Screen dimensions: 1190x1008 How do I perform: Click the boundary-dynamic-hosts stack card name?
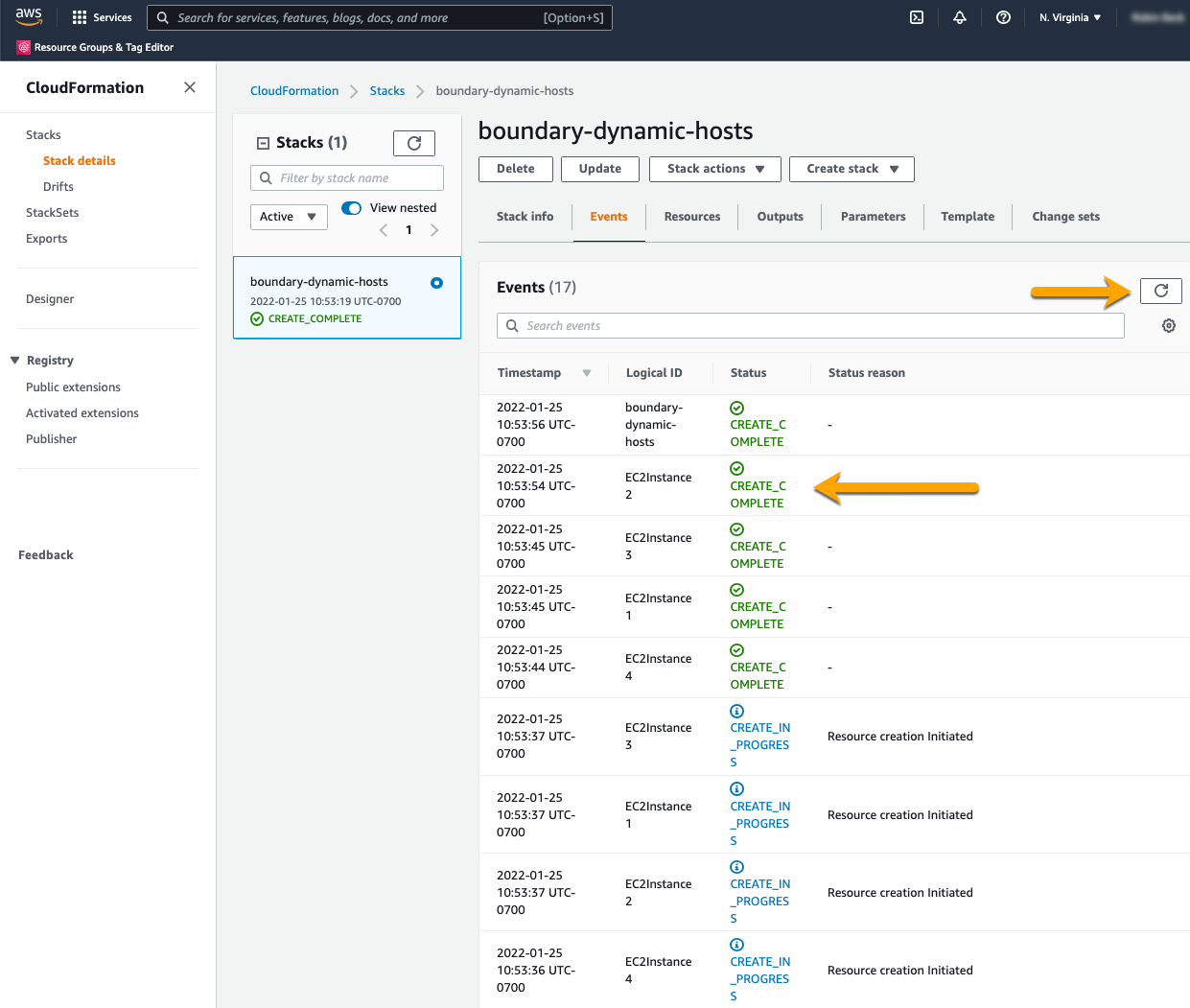pyautogui.click(x=319, y=282)
